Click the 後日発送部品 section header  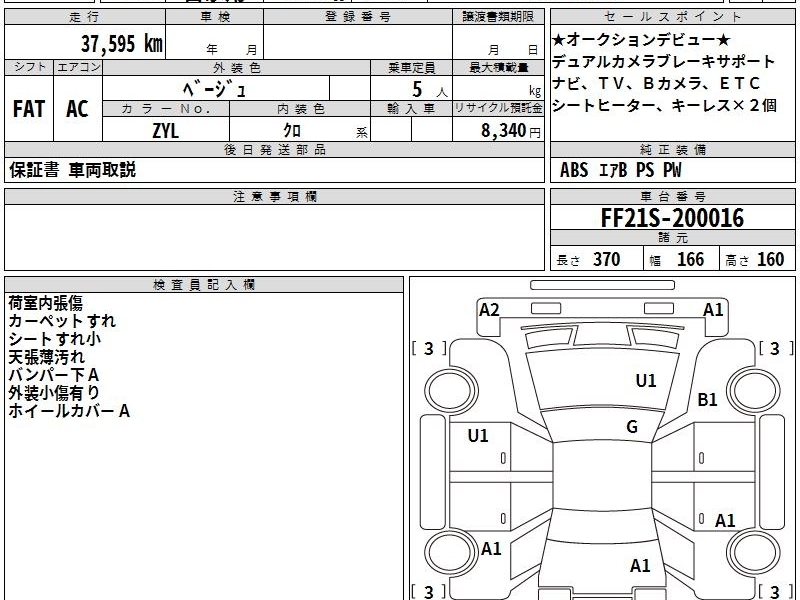[275, 149]
